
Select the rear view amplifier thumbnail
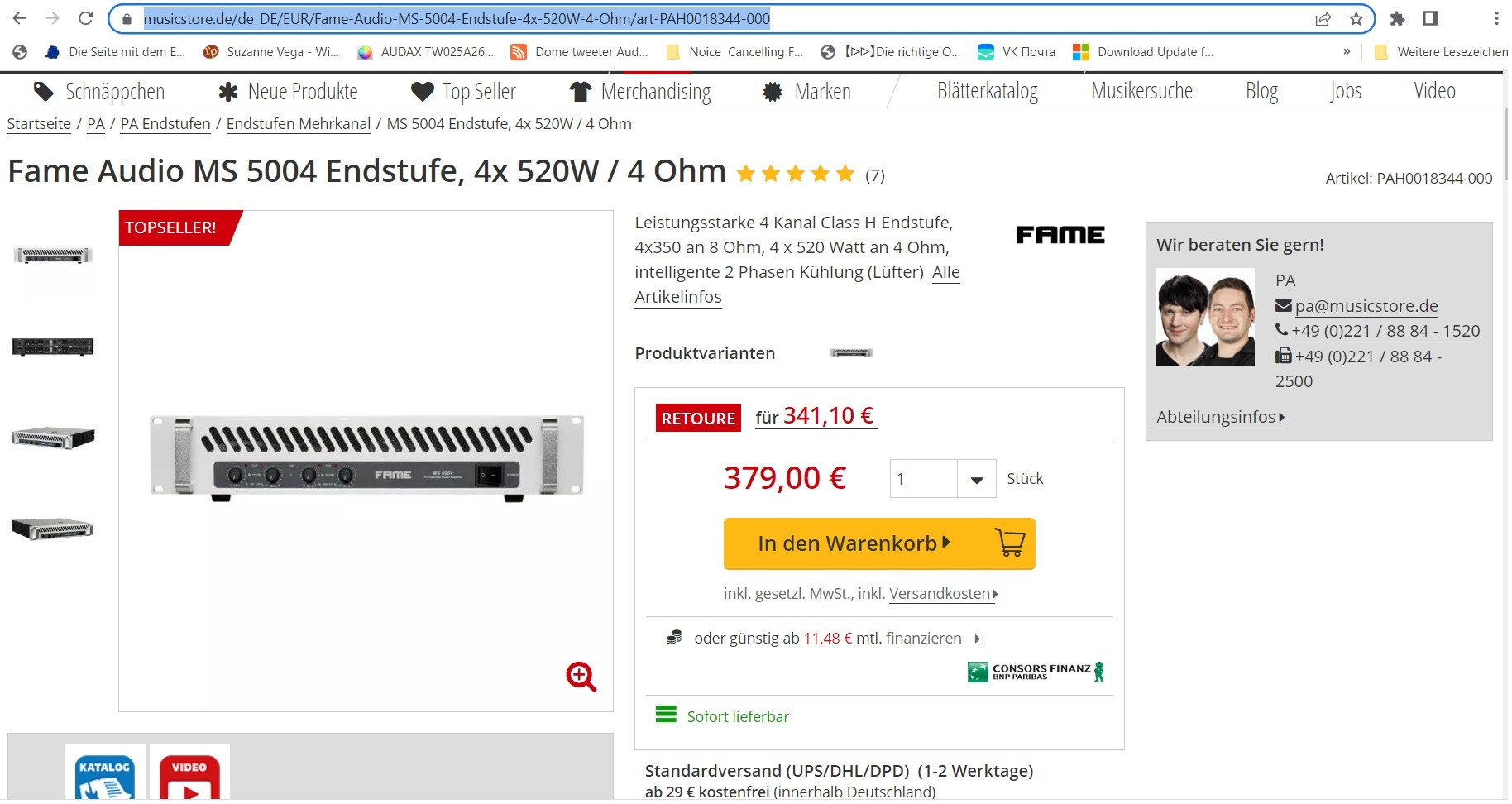(x=53, y=347)
